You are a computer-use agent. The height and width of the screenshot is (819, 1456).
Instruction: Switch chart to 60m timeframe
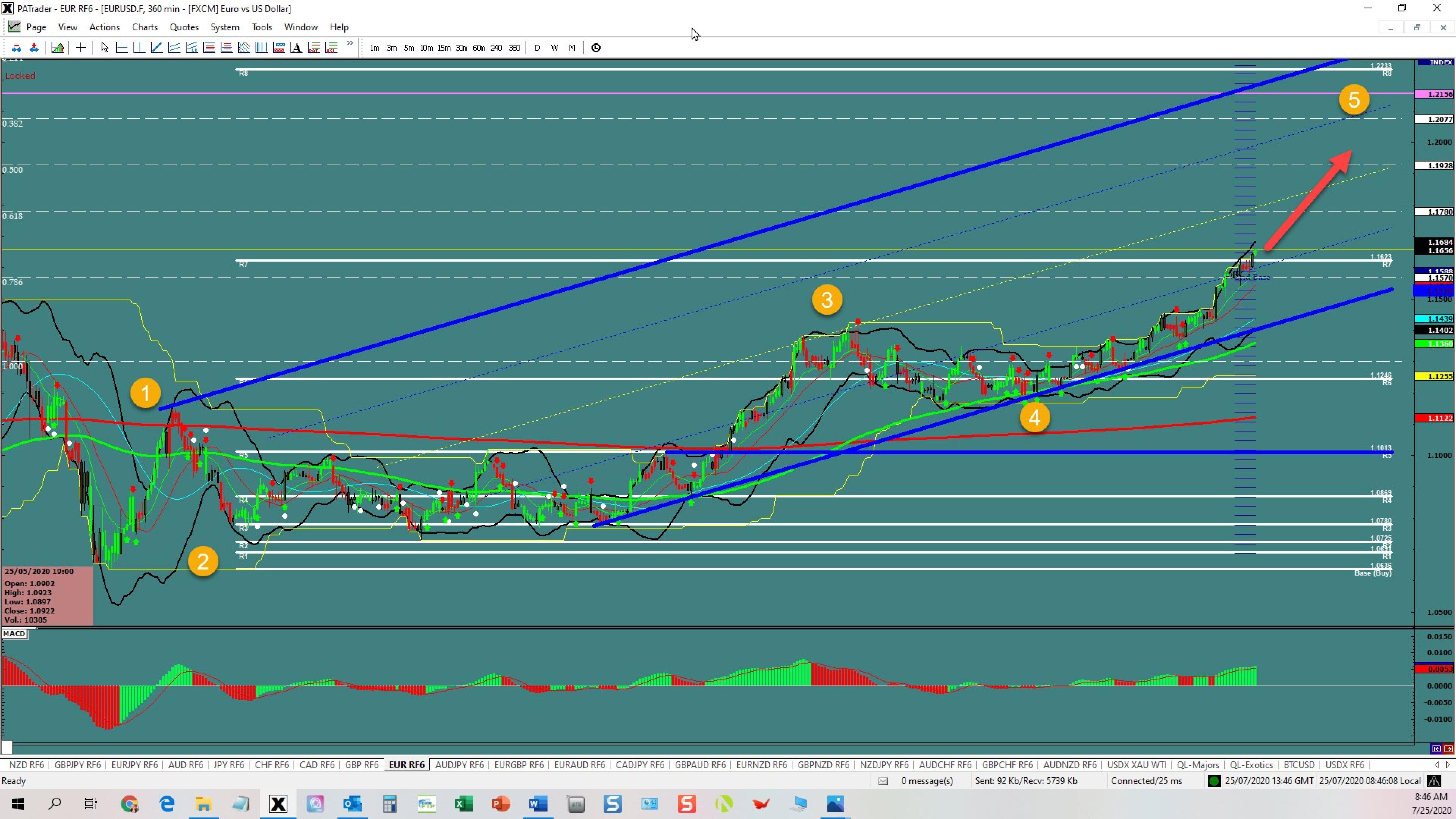[x=479, y=48]
